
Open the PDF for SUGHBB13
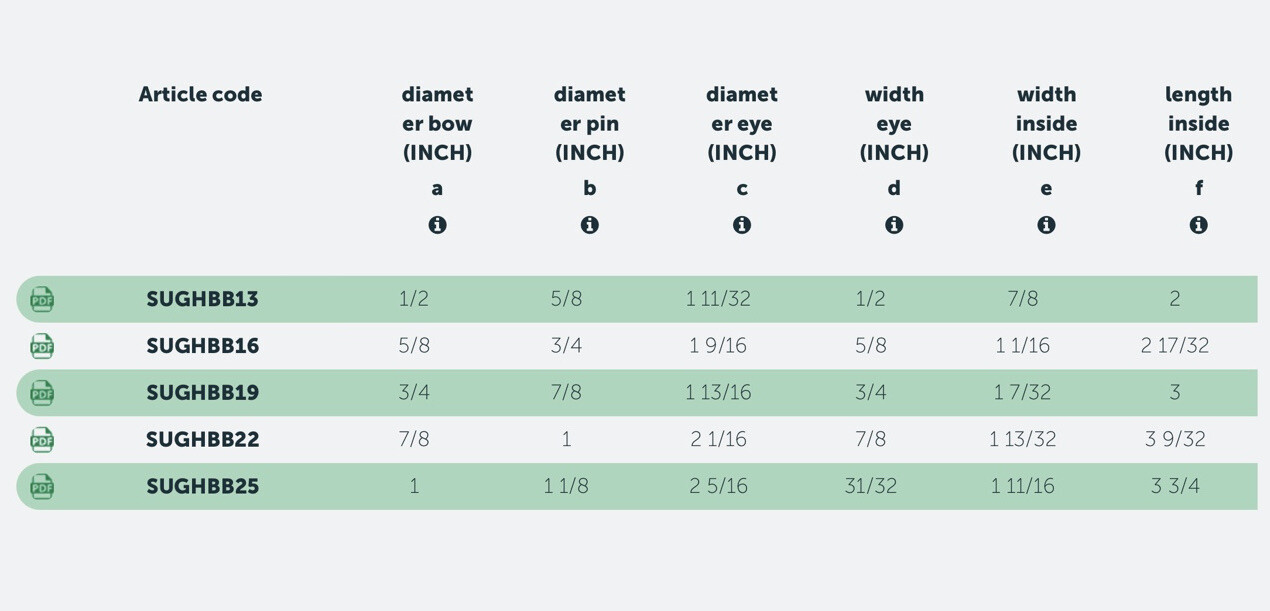click(42, 299)
